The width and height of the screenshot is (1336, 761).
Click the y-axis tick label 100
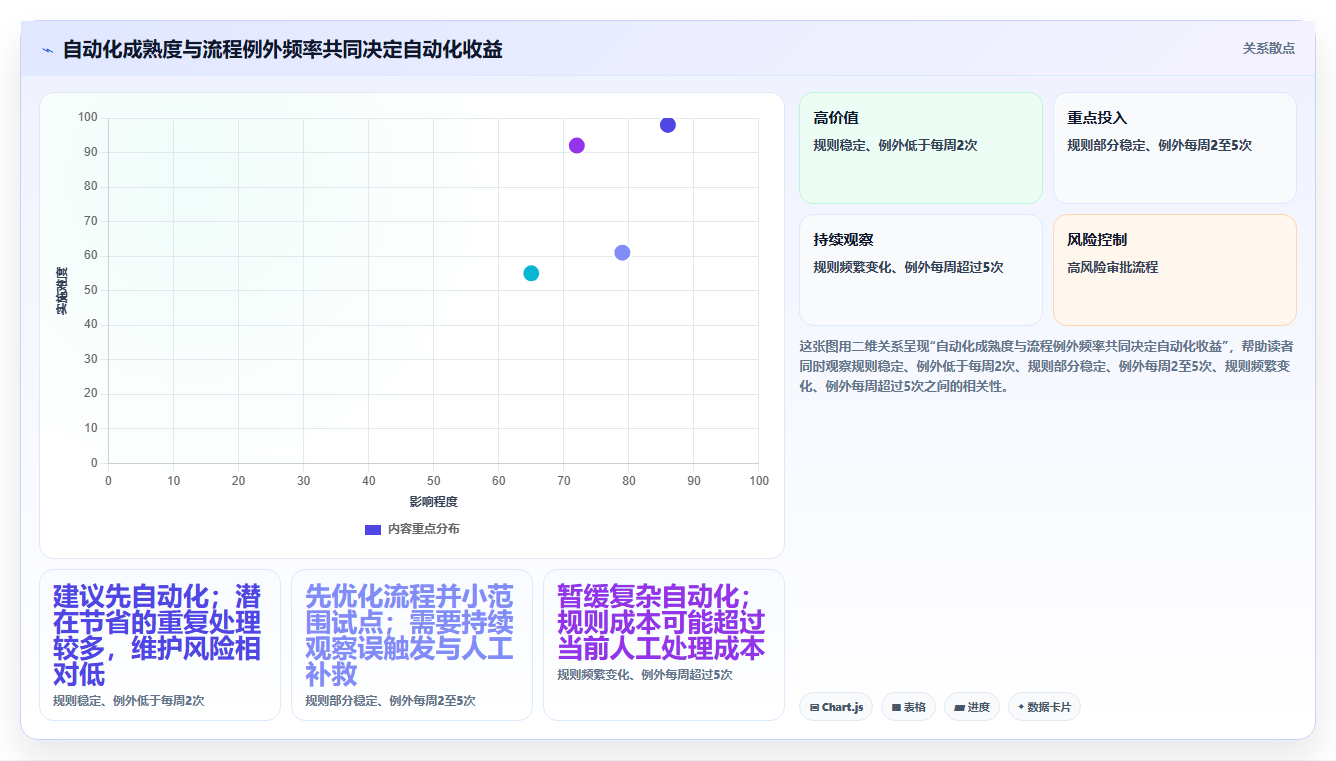(x=87, y=118)
